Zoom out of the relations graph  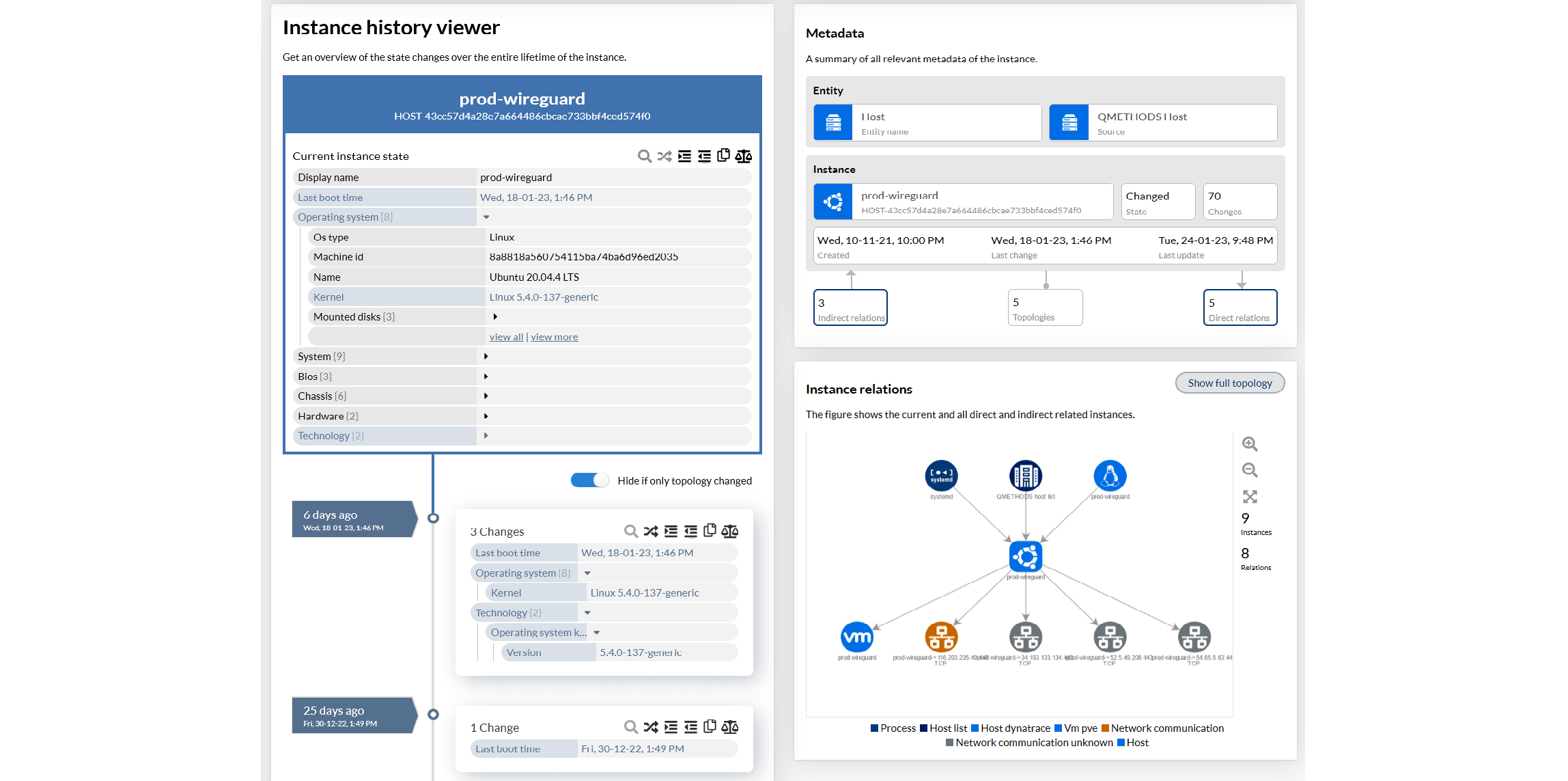(x=1250, y=470)
